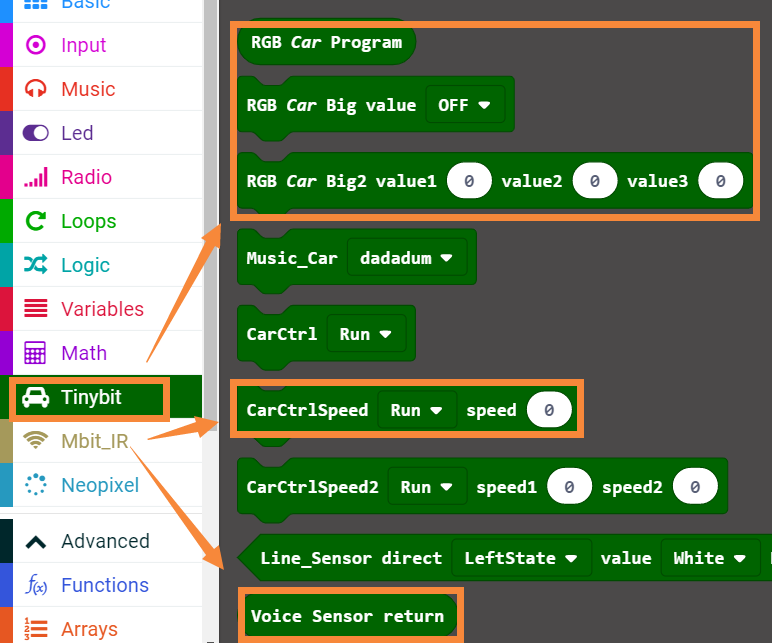The height and width of the screenshot is (643, 772).
Task: Click the Input category target icon
Action: (x=36, y=45)
